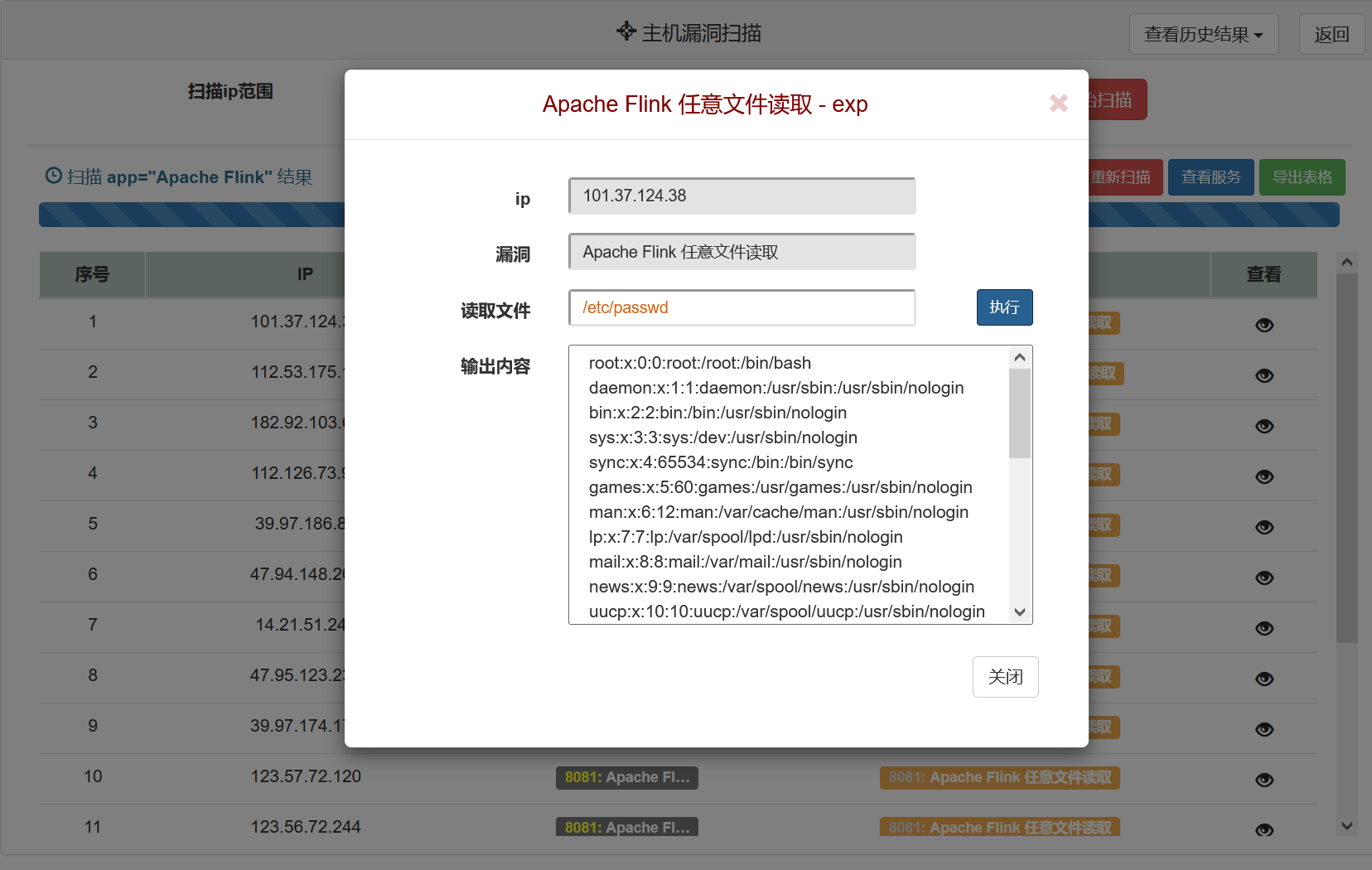Click the mail:x:8:8 line in output
This screenshot has height=870, width=1372.
point(746,562)
